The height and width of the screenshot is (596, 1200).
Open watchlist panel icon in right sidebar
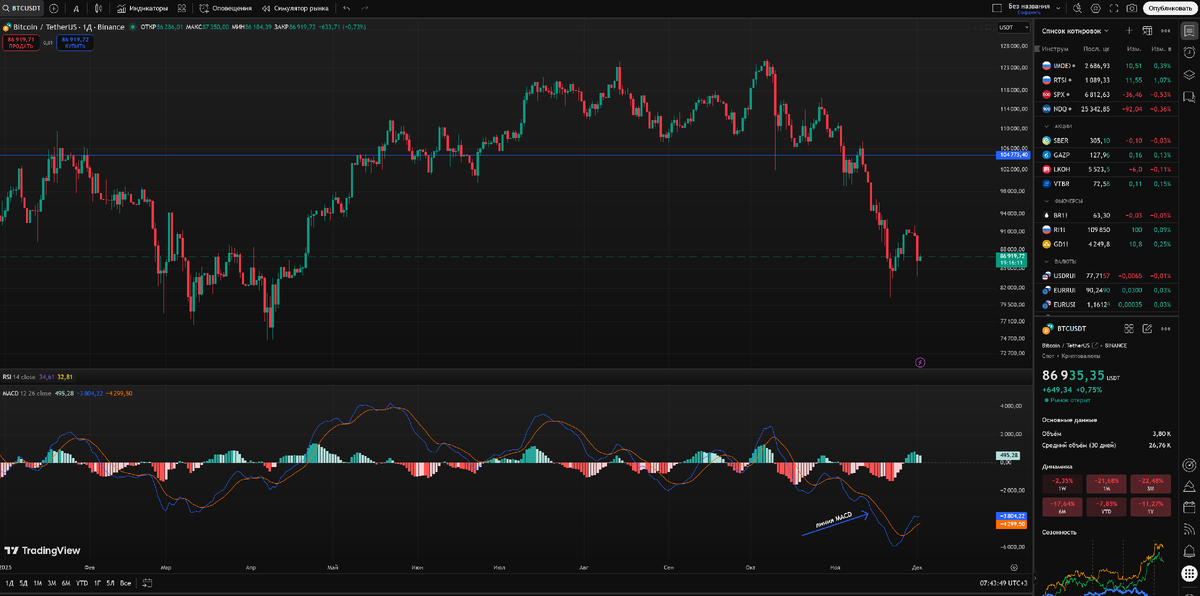coord(1189,31)
